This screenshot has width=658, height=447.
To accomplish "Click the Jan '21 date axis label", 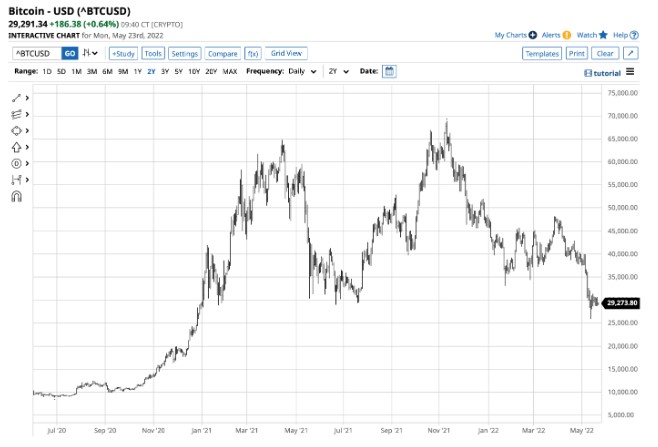I will pyautogui.click(x=201, y=431).
